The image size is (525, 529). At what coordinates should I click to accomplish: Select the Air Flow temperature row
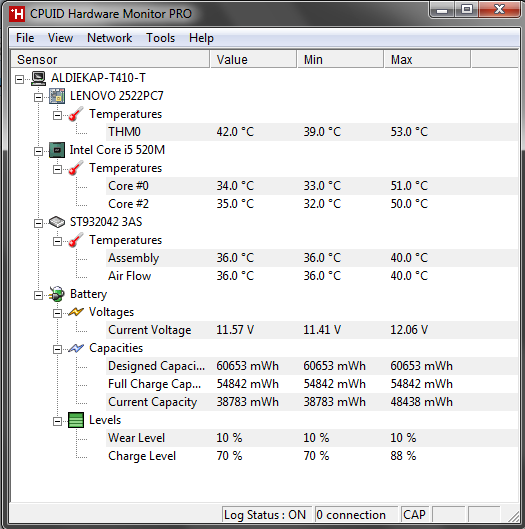(x=312, y=276)
